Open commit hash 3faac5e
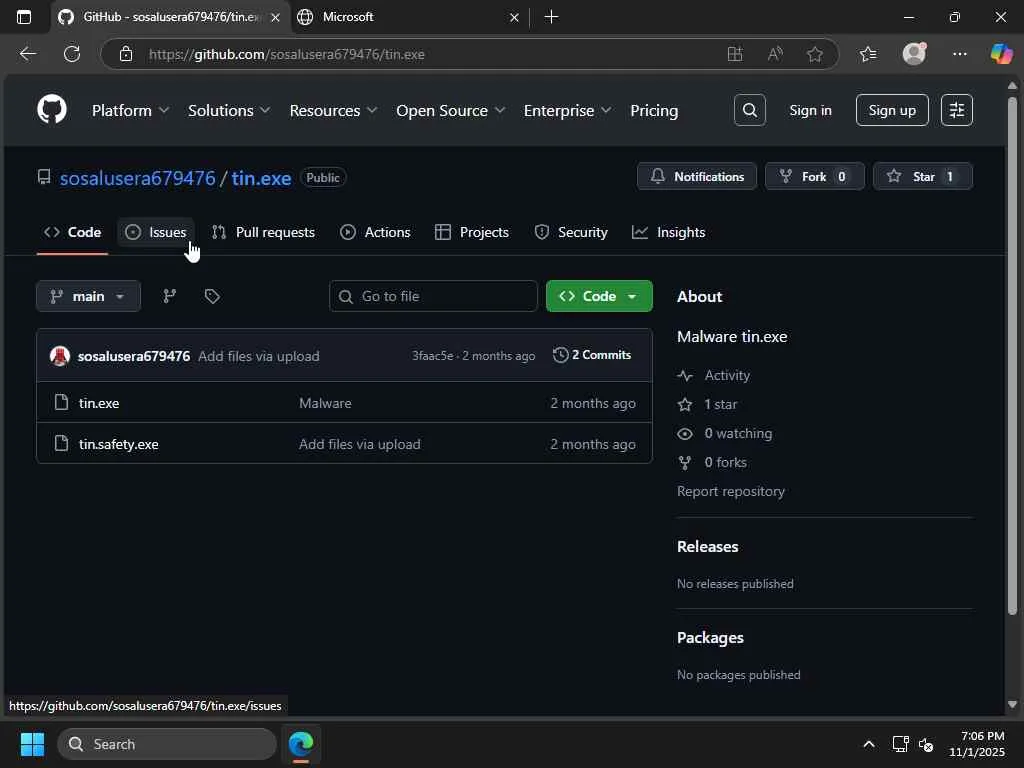1024x768 pixels. click(432, 356)
